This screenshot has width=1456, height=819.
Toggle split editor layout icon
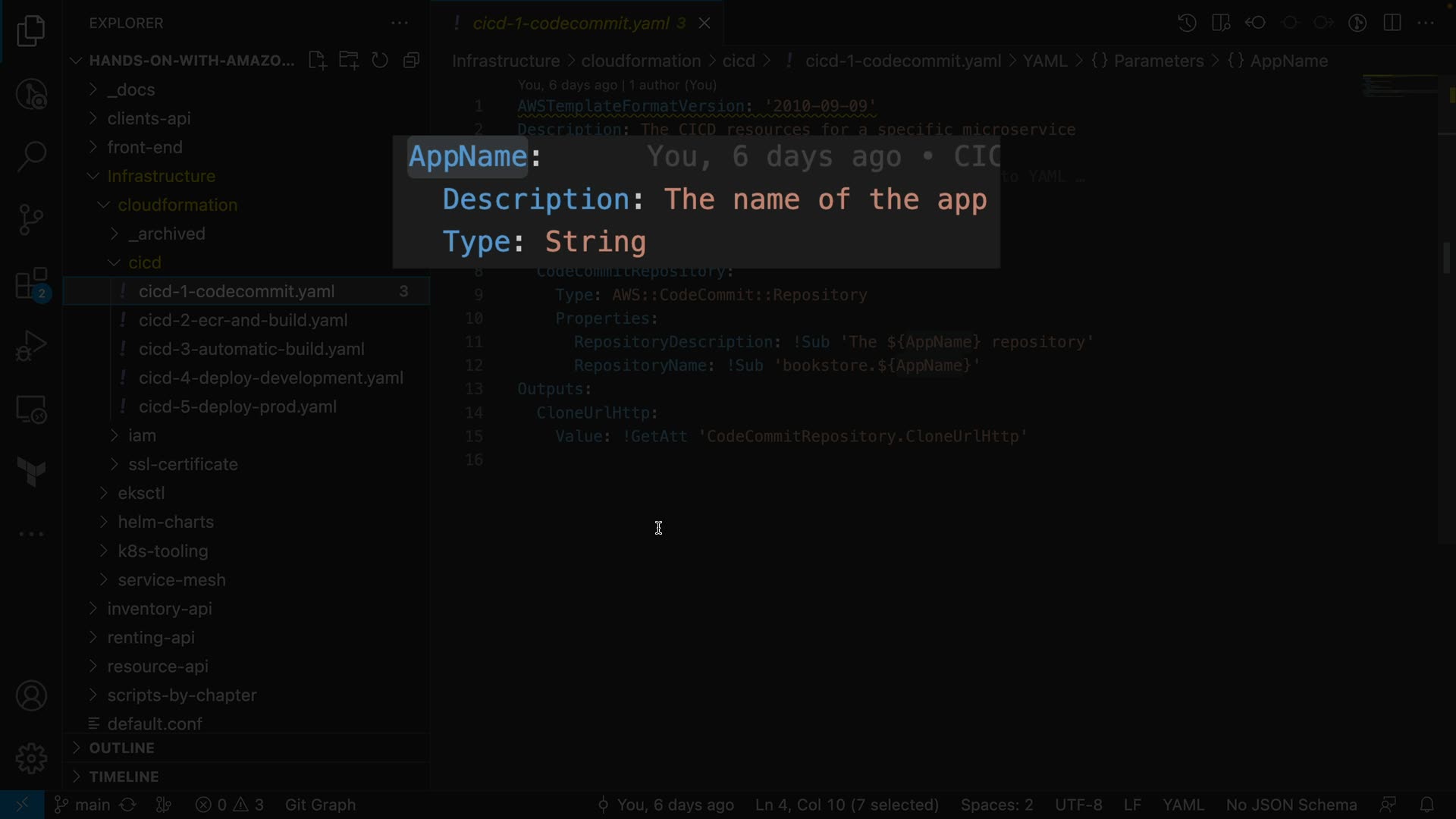point(1392,23)
